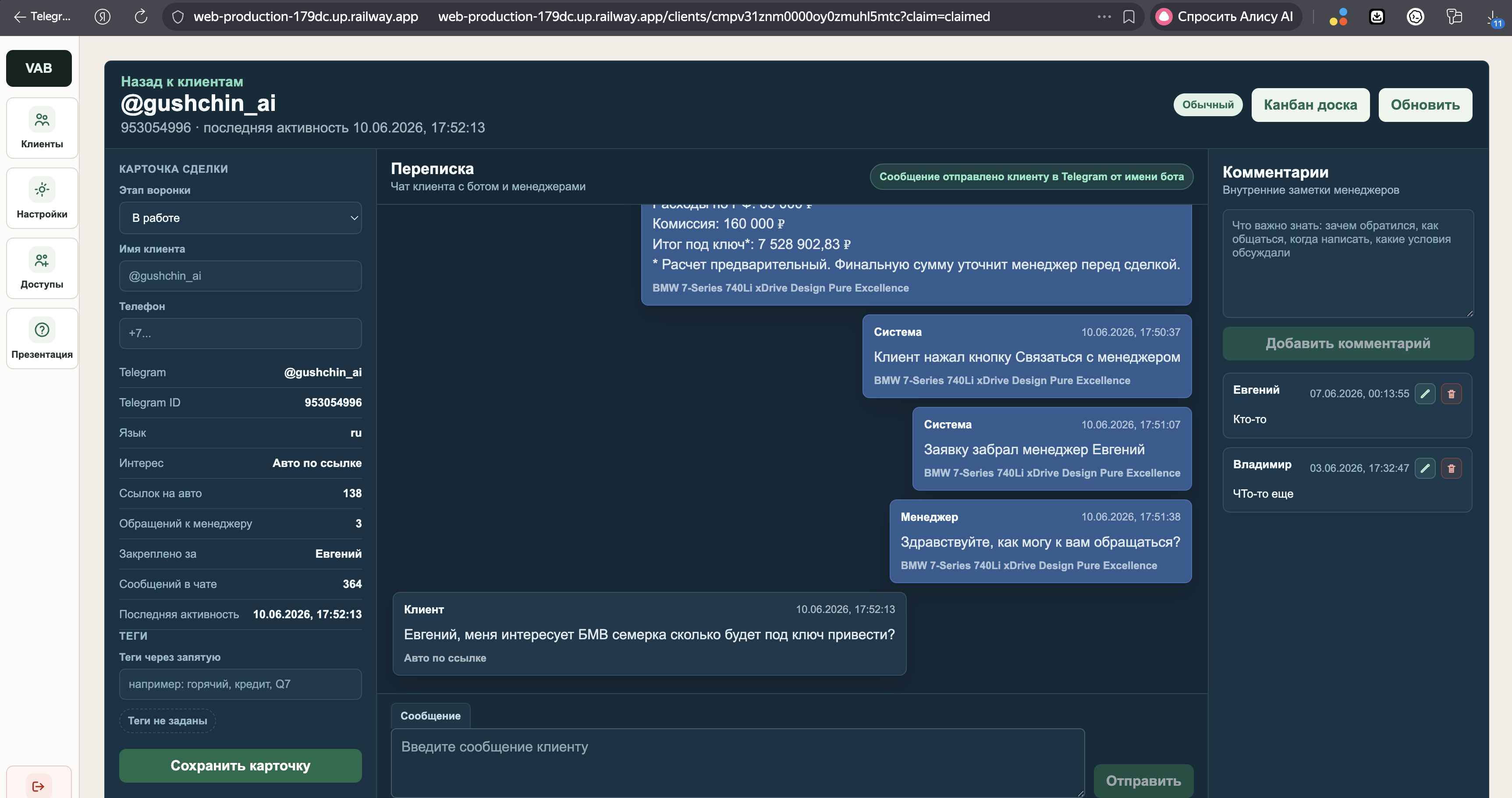The height and width of the screenshot is (798, 1512).
Task: Click the Yandex home icon in toolbar
Action: (102, 16)
